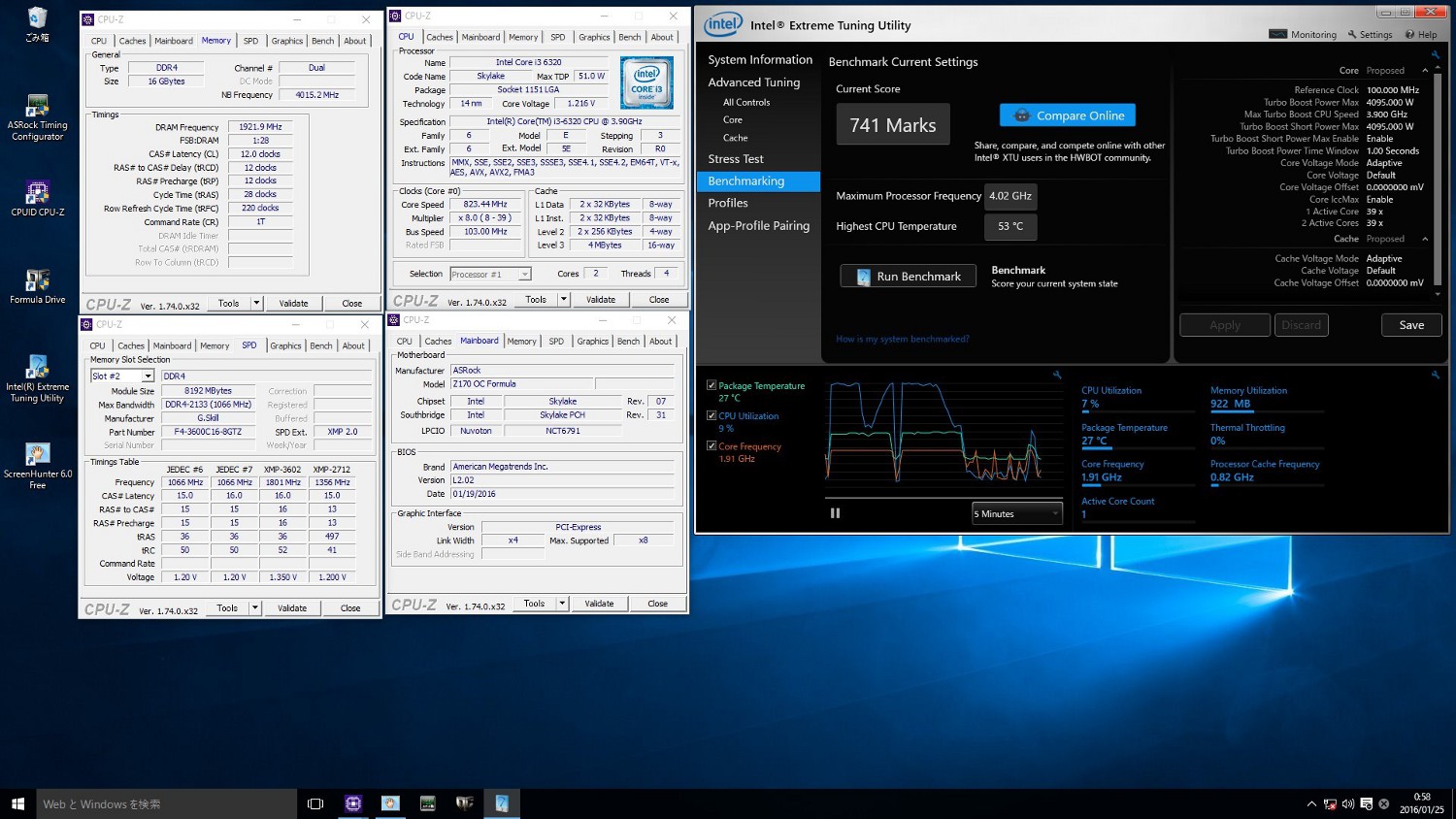Click the Tools button in Mainboard CPU-Z window
1456x819 pixels.
[534, 604]
